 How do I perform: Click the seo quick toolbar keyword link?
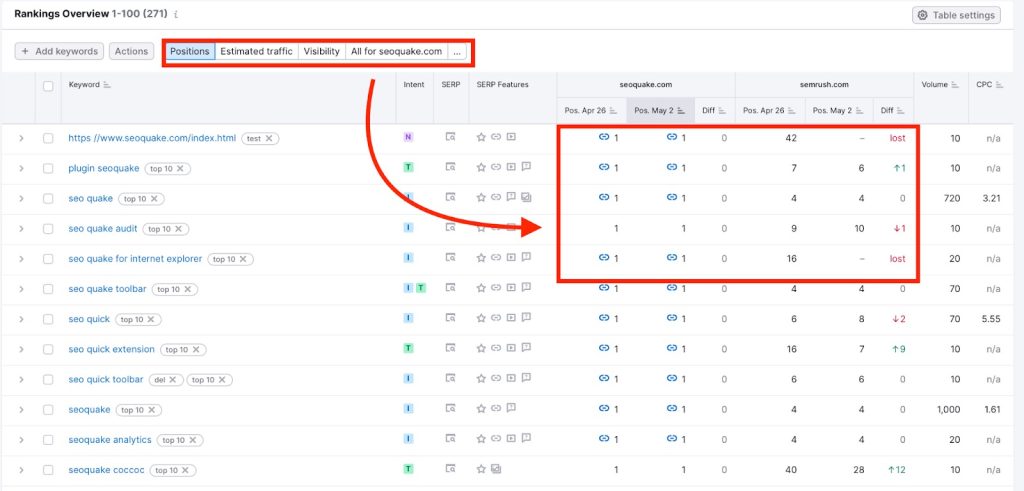point(106,379)
